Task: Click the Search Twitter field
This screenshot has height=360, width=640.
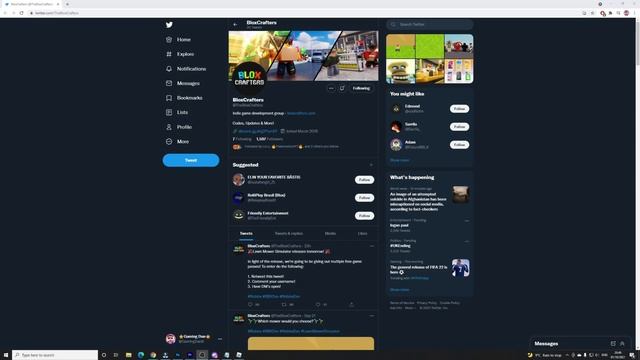Action: point(430,24)
